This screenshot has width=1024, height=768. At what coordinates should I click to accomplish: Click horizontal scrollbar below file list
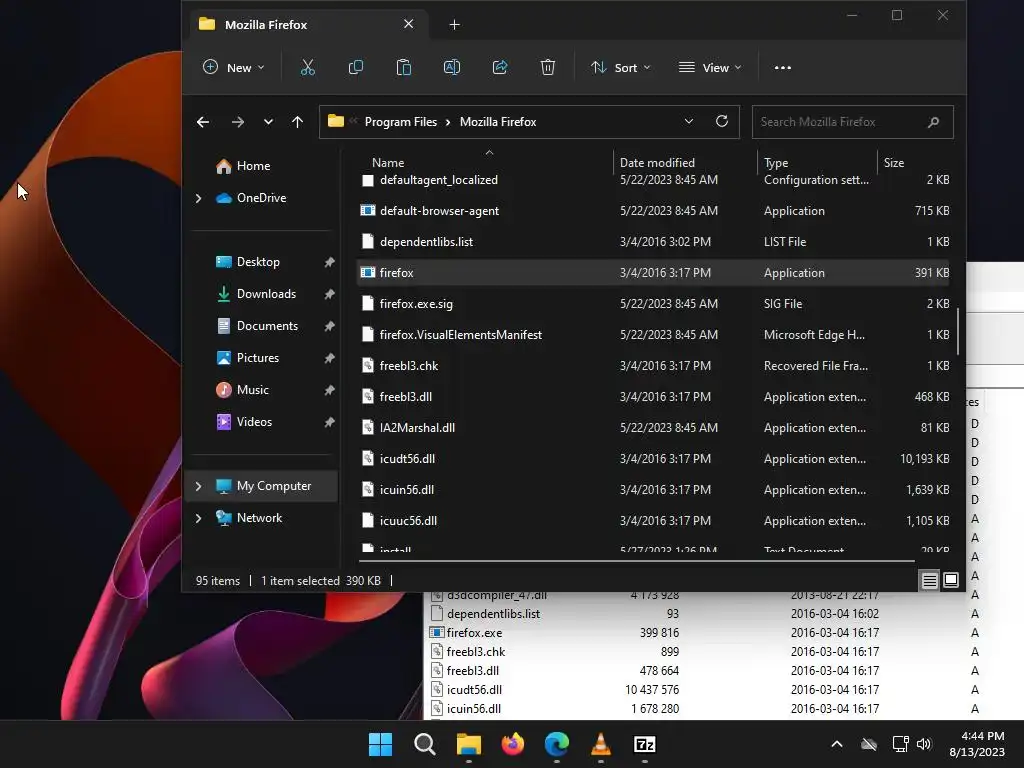(637, 560)
